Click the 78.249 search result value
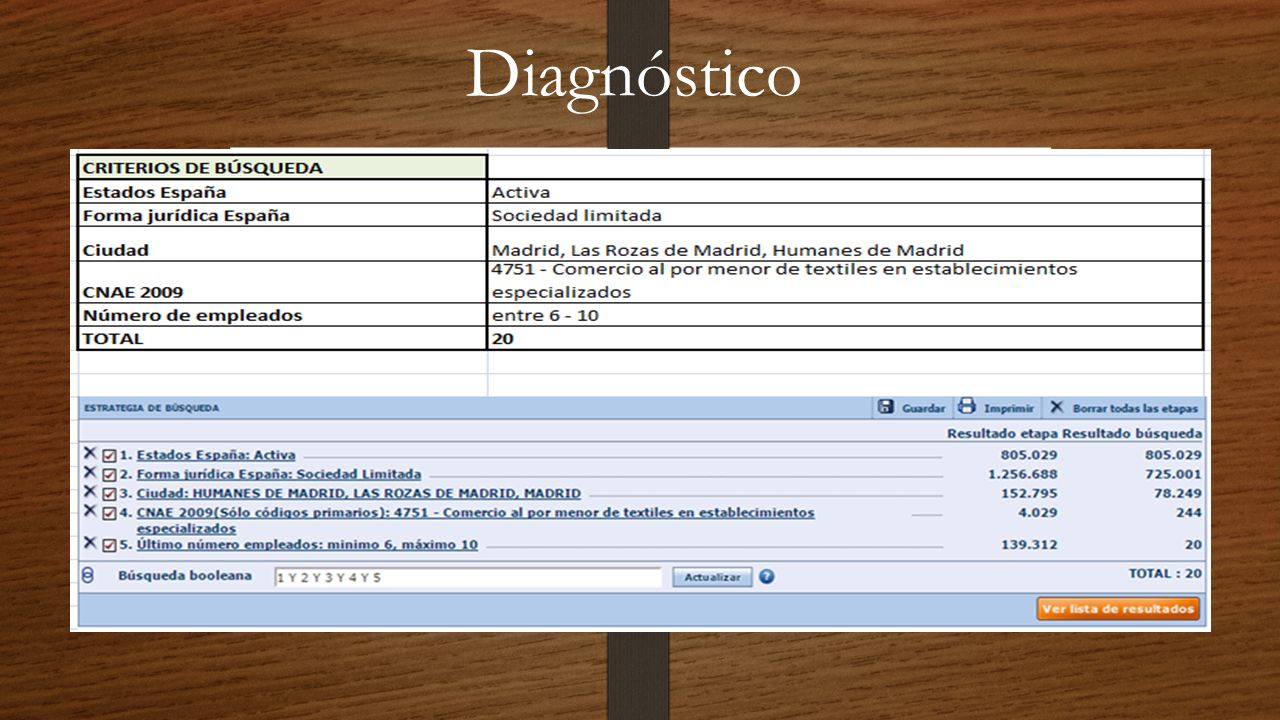Screen dimensions: 1280x720 [1178, 493]
